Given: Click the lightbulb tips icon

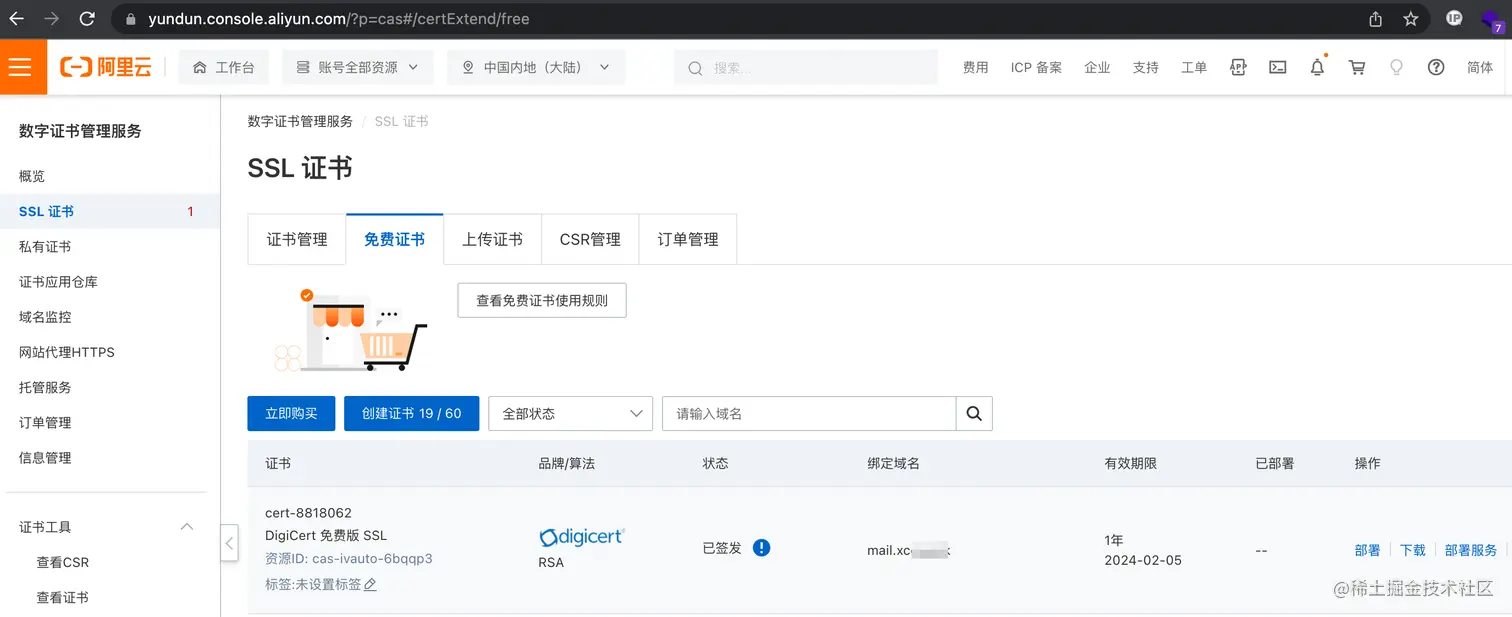Looking at the screenshot, I should pos(1396,67).
